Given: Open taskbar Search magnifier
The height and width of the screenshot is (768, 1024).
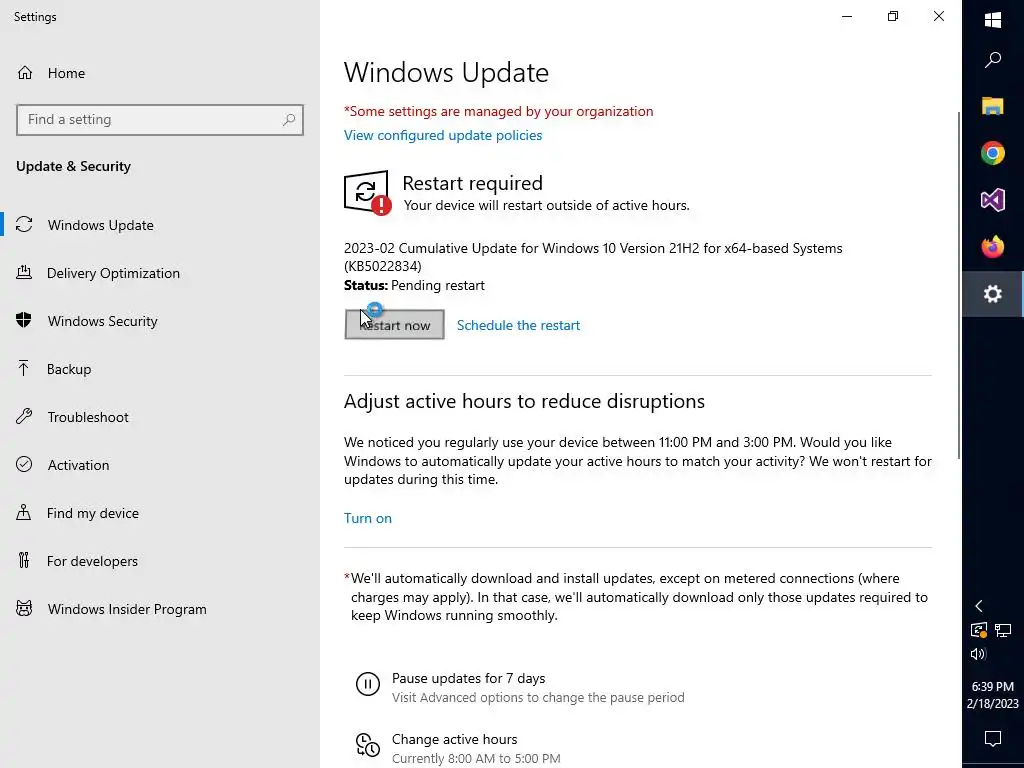Looking at the screenshot, I should [x=993, y=60].
